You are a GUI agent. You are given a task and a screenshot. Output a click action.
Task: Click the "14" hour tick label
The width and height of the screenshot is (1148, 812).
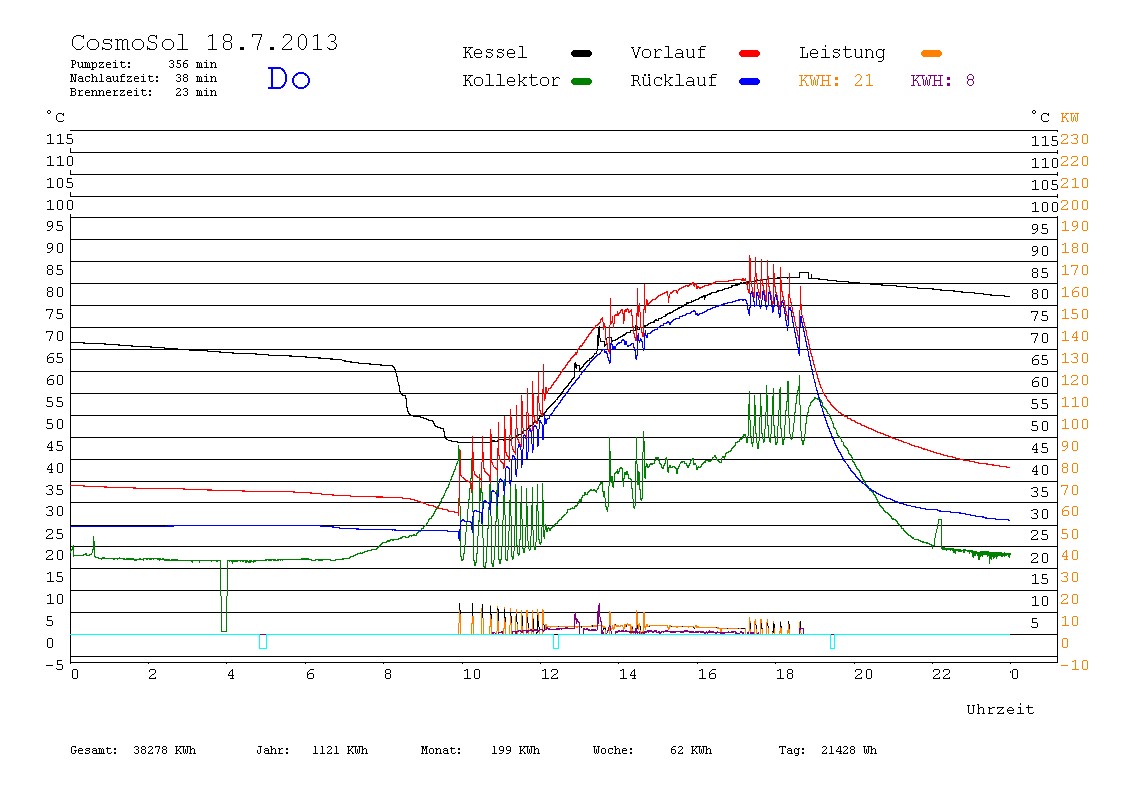628,674
